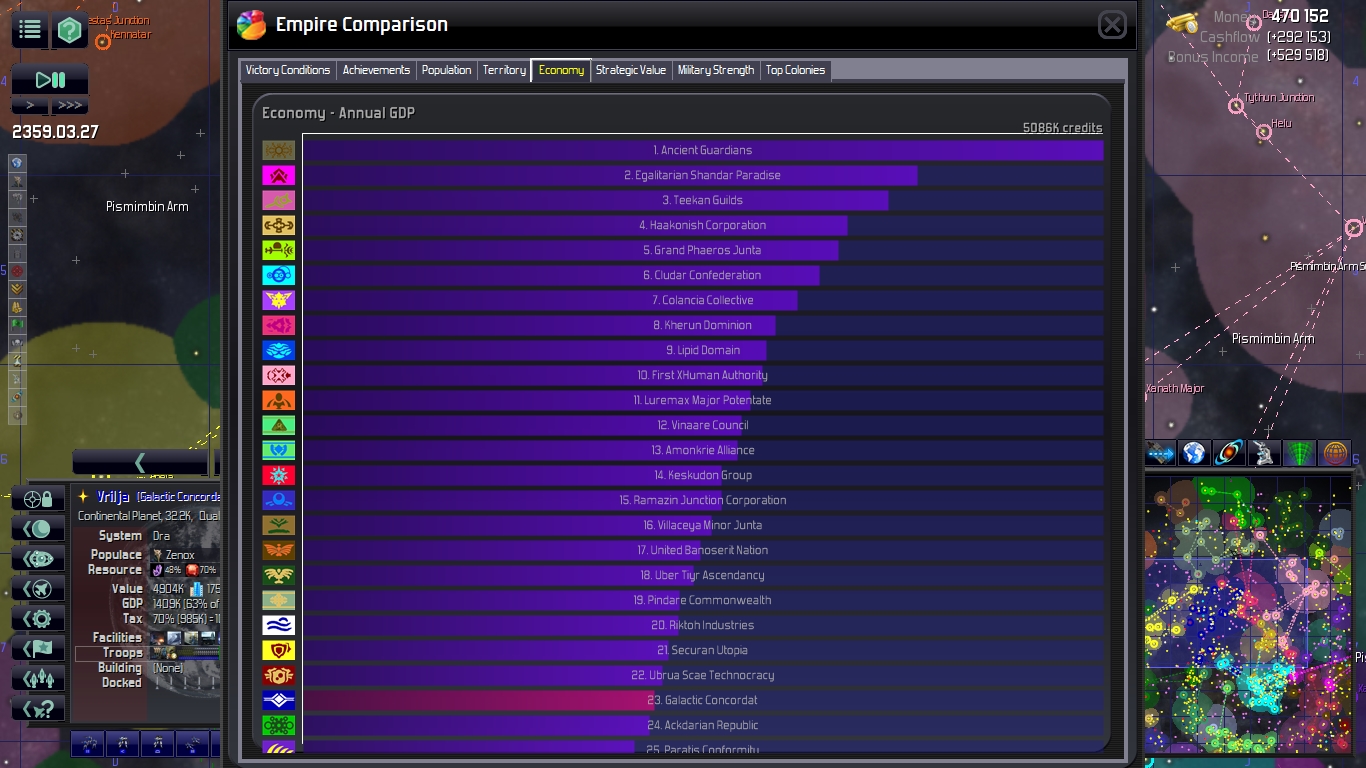Click the microscope icon above the minimap
Screen dimensions: 1366x768
1264,453
